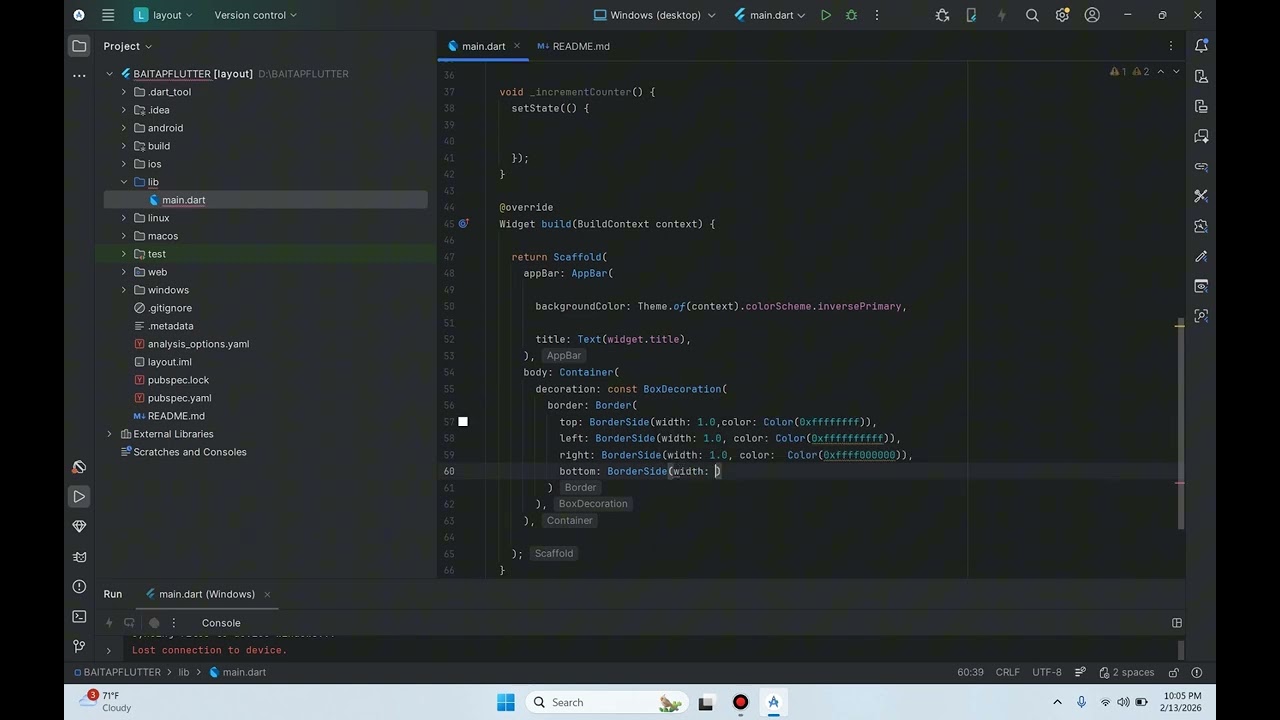Collapse the lib folder

[x=124, y=182]
